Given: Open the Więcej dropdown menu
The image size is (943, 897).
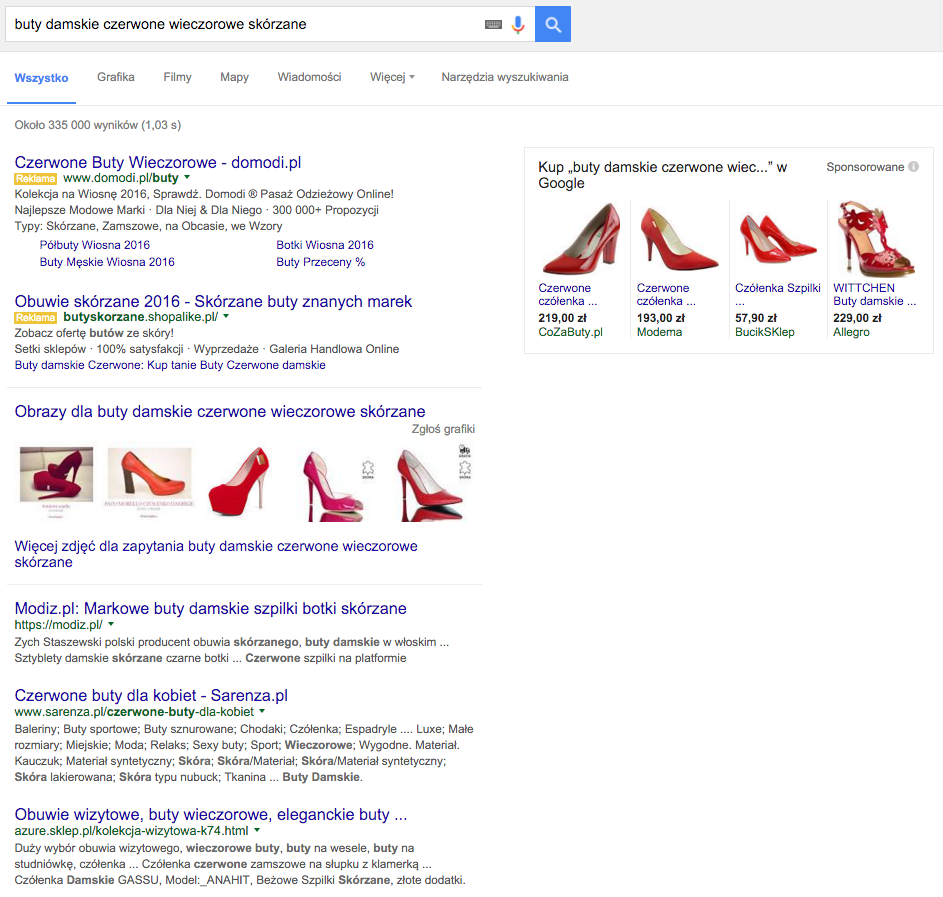Looking at the screenshot, I should pyautogui.click(x=391, y=77).
